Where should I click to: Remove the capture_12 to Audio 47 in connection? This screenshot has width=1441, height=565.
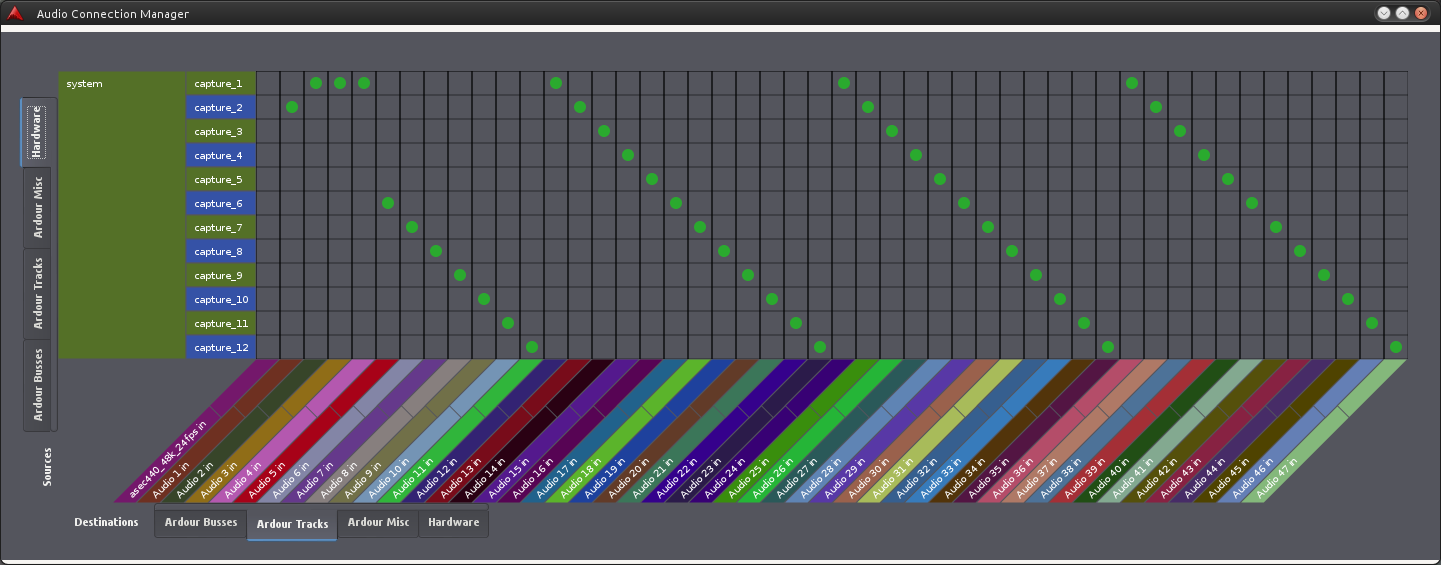(1396, 347)
